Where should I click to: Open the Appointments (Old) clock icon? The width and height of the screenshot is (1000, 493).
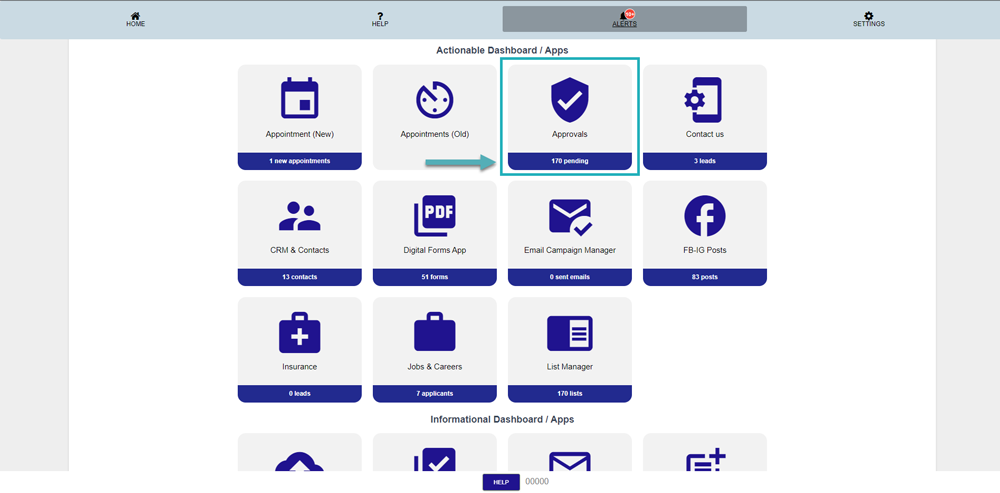coord(434,99)
